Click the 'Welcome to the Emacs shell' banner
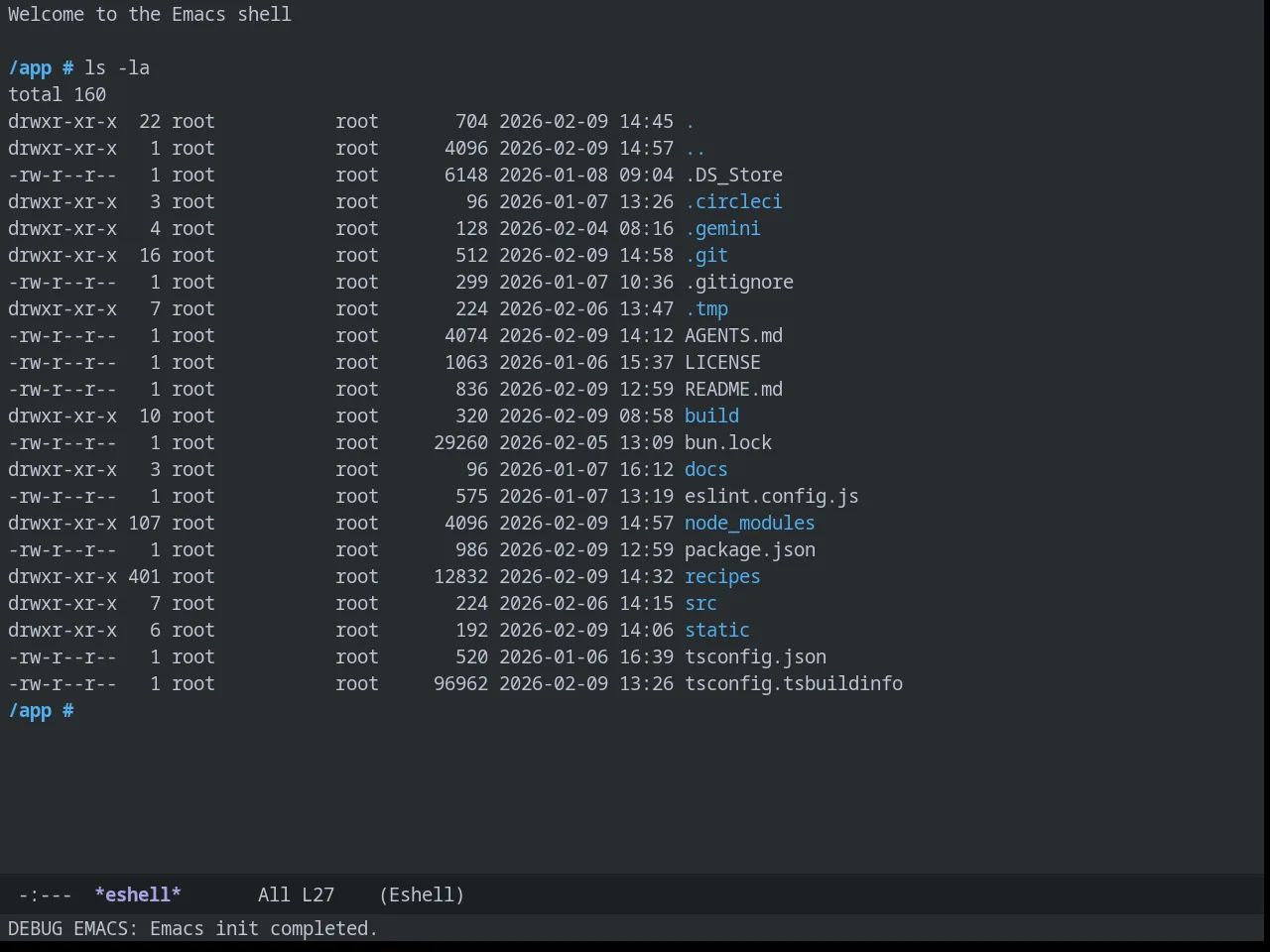 (150, 14)
